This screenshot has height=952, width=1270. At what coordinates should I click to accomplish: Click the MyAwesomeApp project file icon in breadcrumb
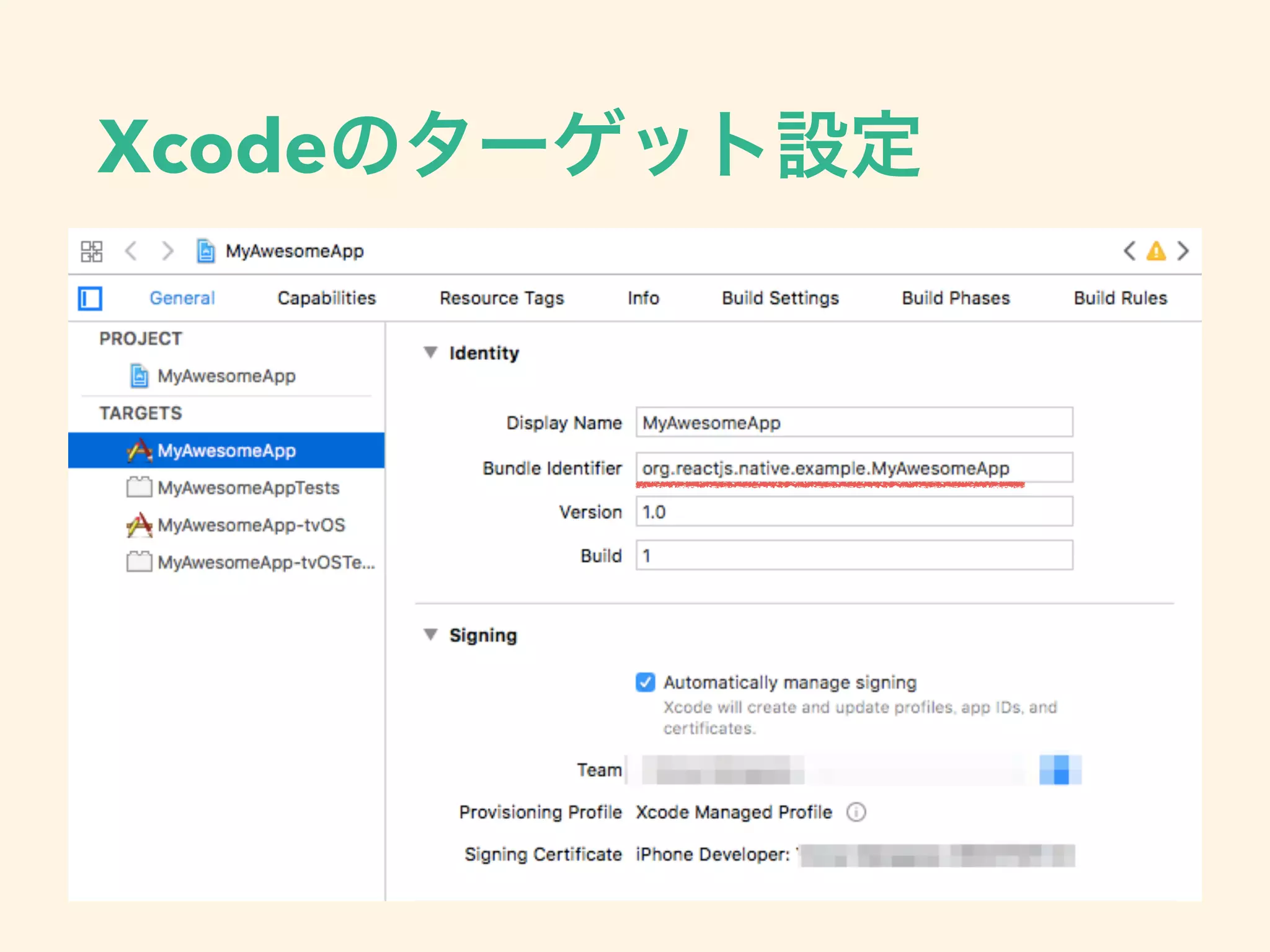[206, 251]
